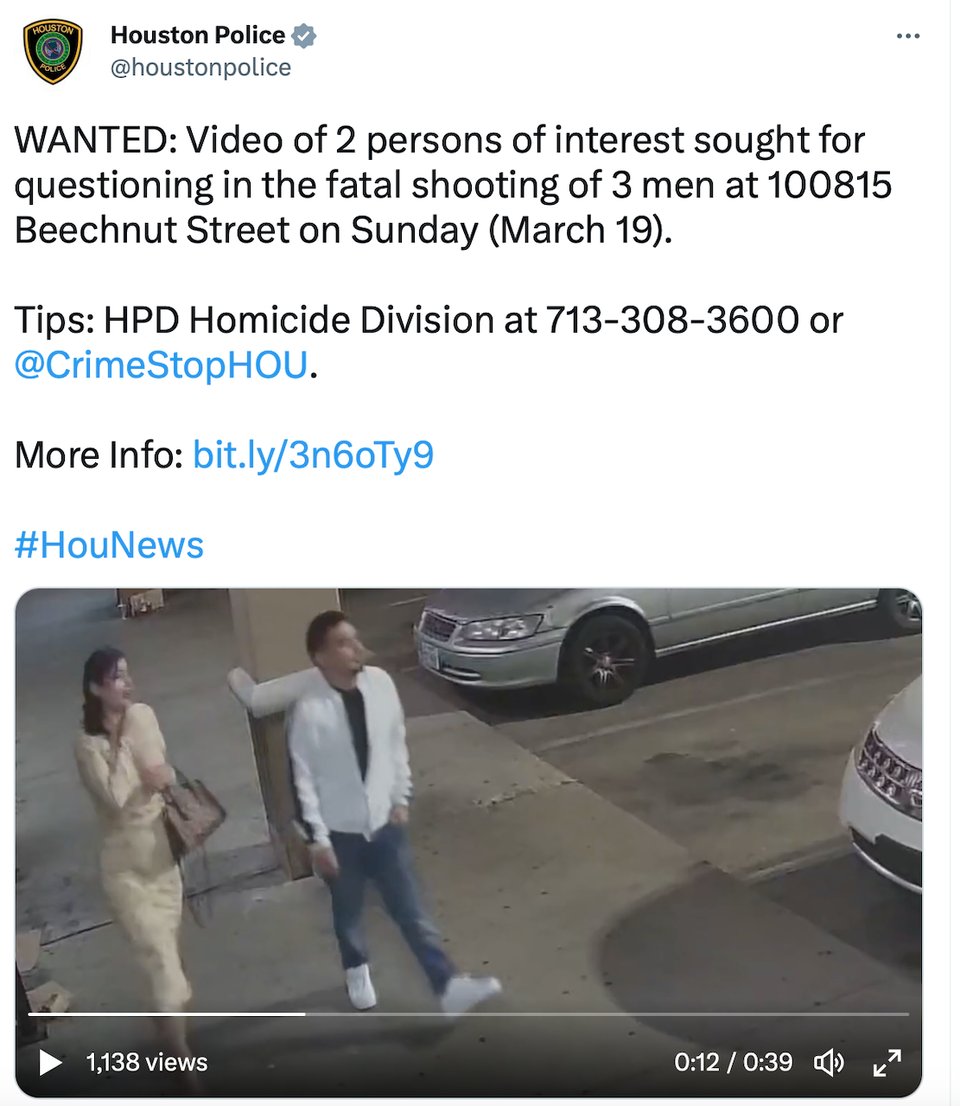Open the tweet's three-dot more menu
Screen dimensions: 960x1106
click(908, 35)
